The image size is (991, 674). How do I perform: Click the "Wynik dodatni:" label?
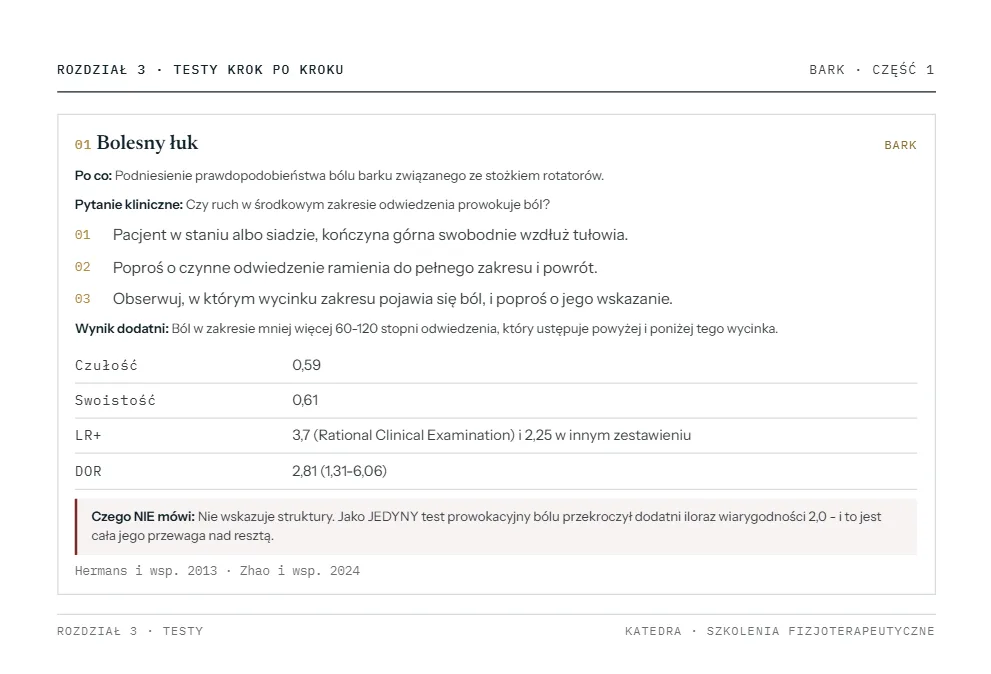122,329
